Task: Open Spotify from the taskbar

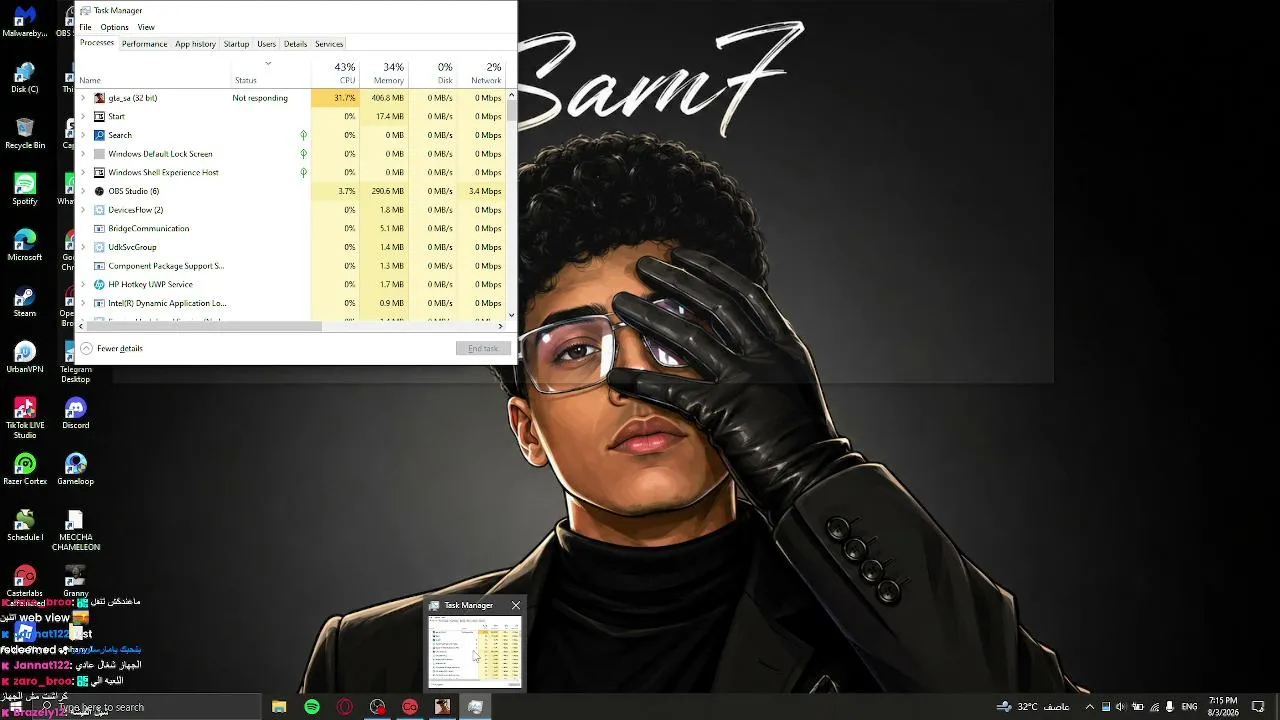Action: coord(312,707)
